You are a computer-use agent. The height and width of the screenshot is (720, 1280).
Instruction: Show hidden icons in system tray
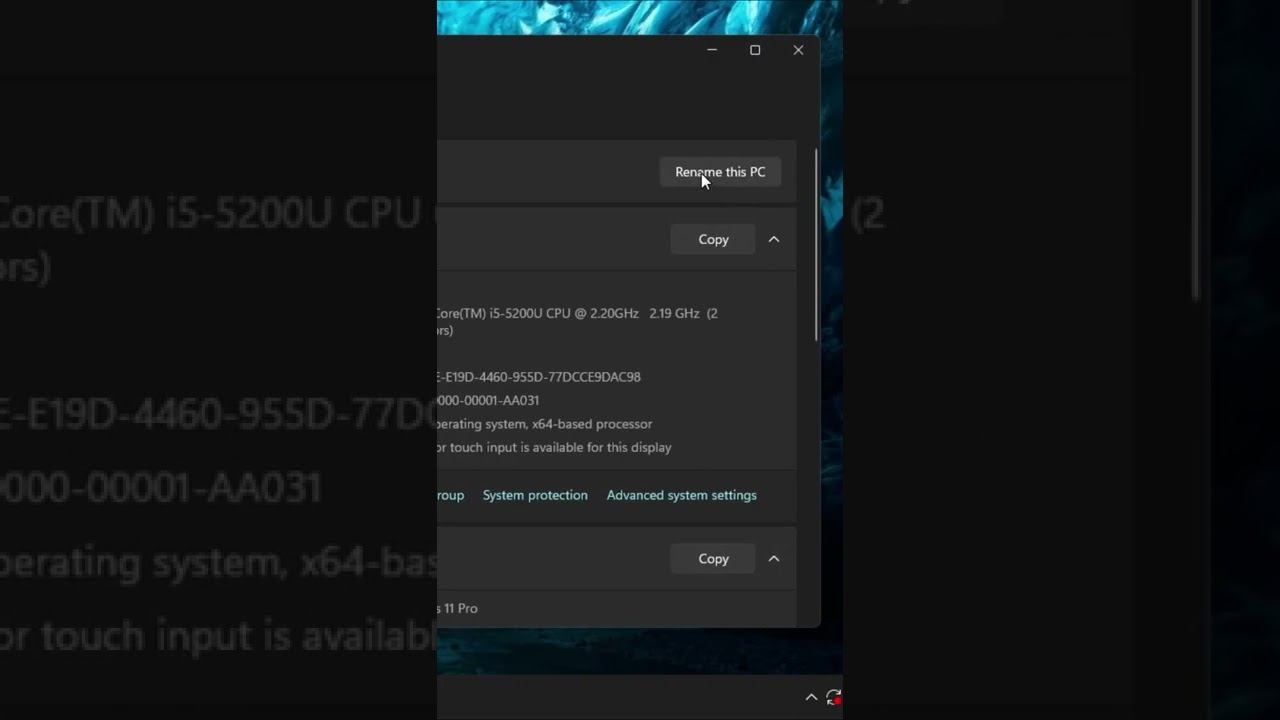[811, 697]
